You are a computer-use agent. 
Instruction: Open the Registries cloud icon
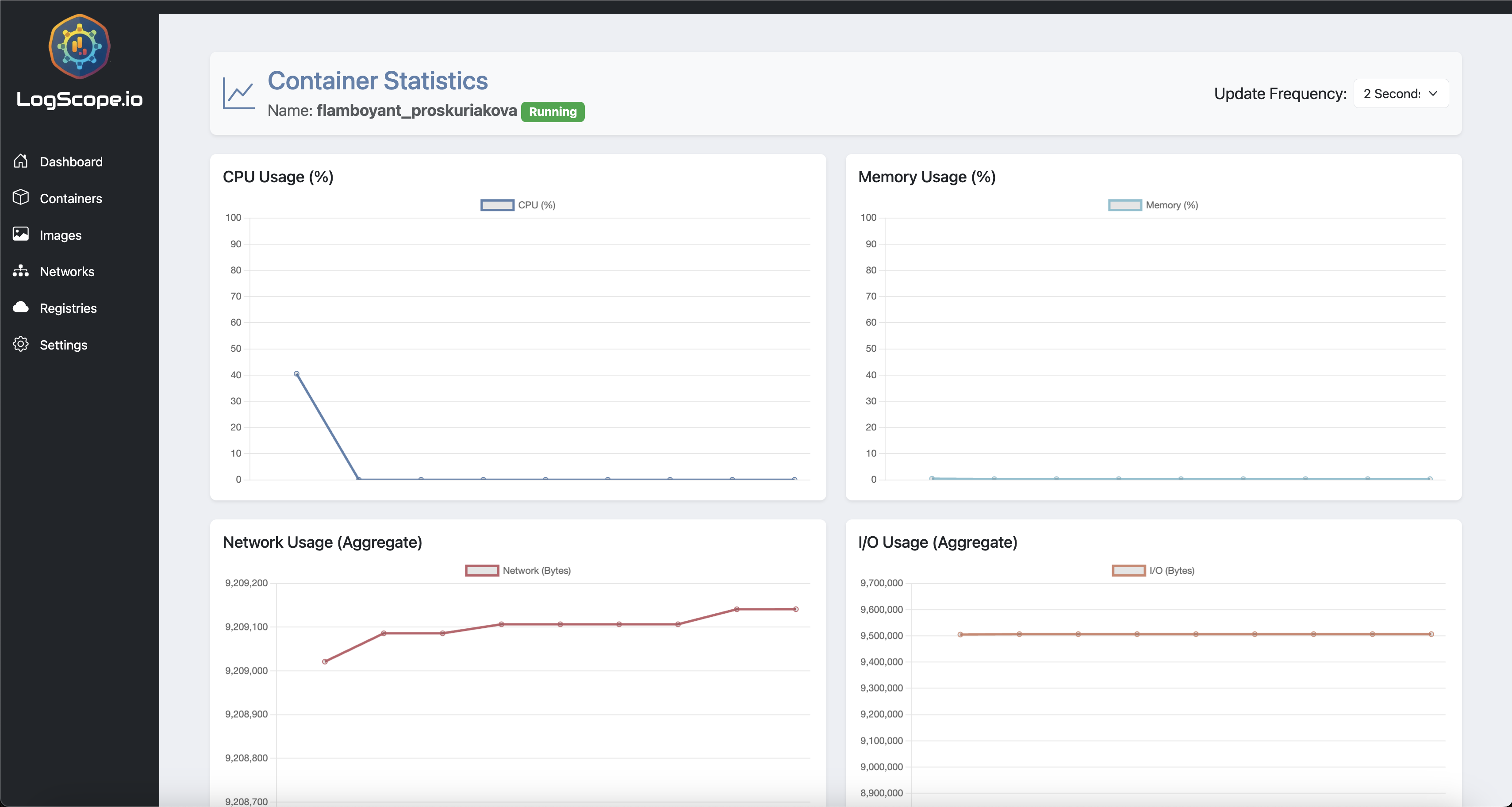(20, 307)
